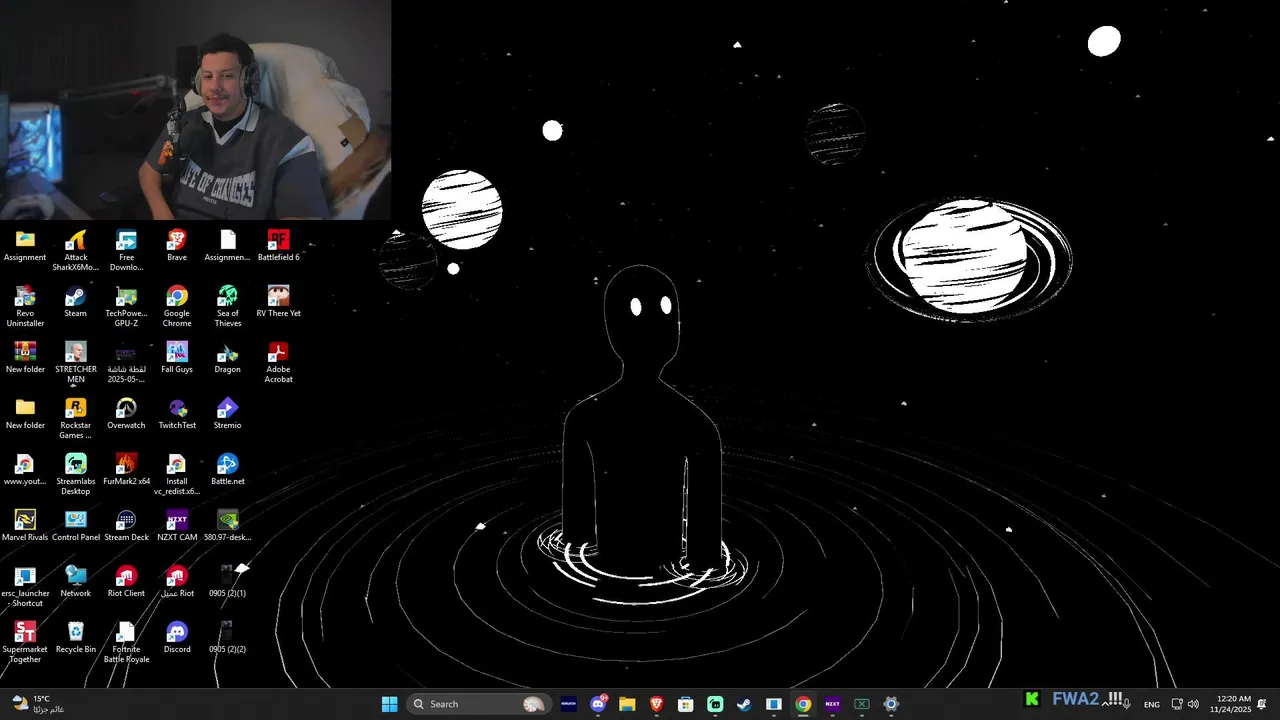Select the Marvel Rivals shortcut
The width and height of the screenshot is (1280, 720).
click(25, 526)
